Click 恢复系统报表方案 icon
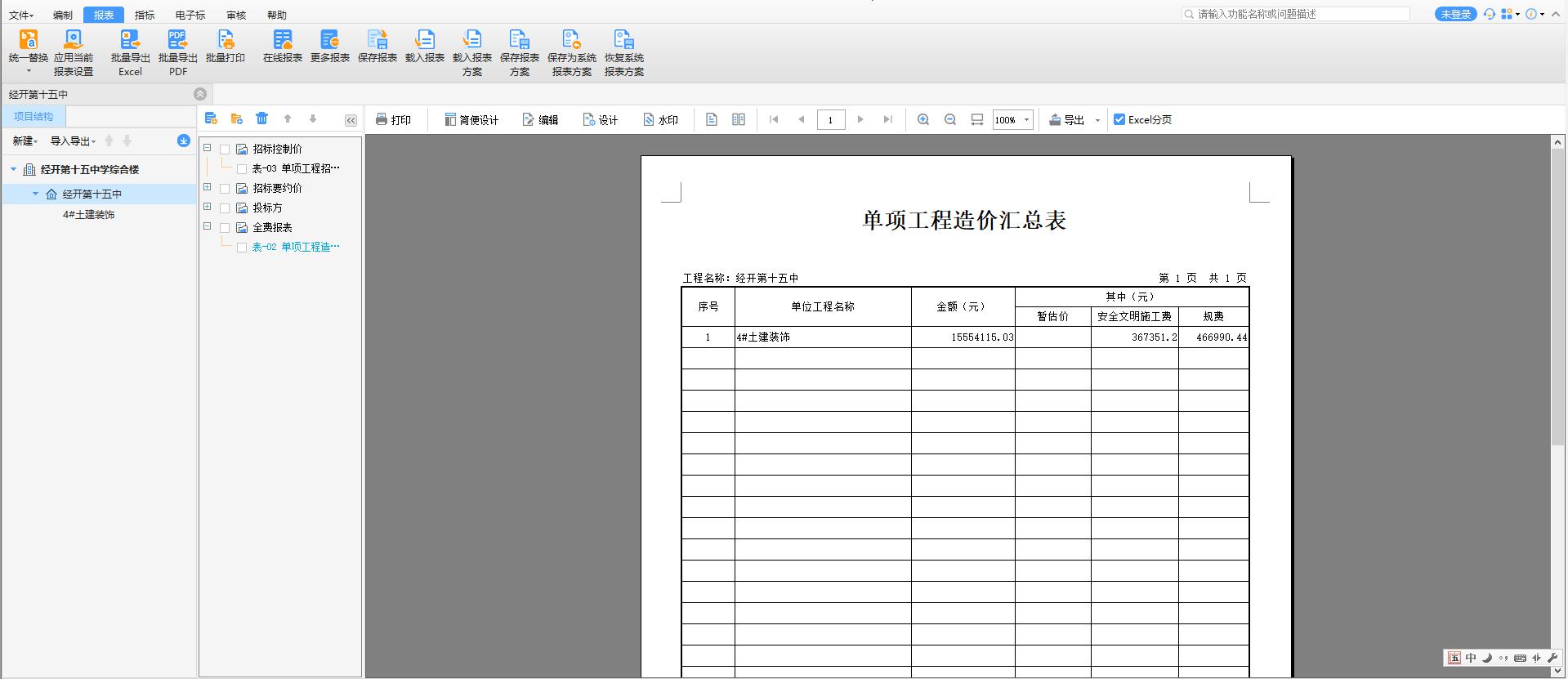Image resolution: width=1568 pixels, height=679 pixels. (x=624, y=39)
